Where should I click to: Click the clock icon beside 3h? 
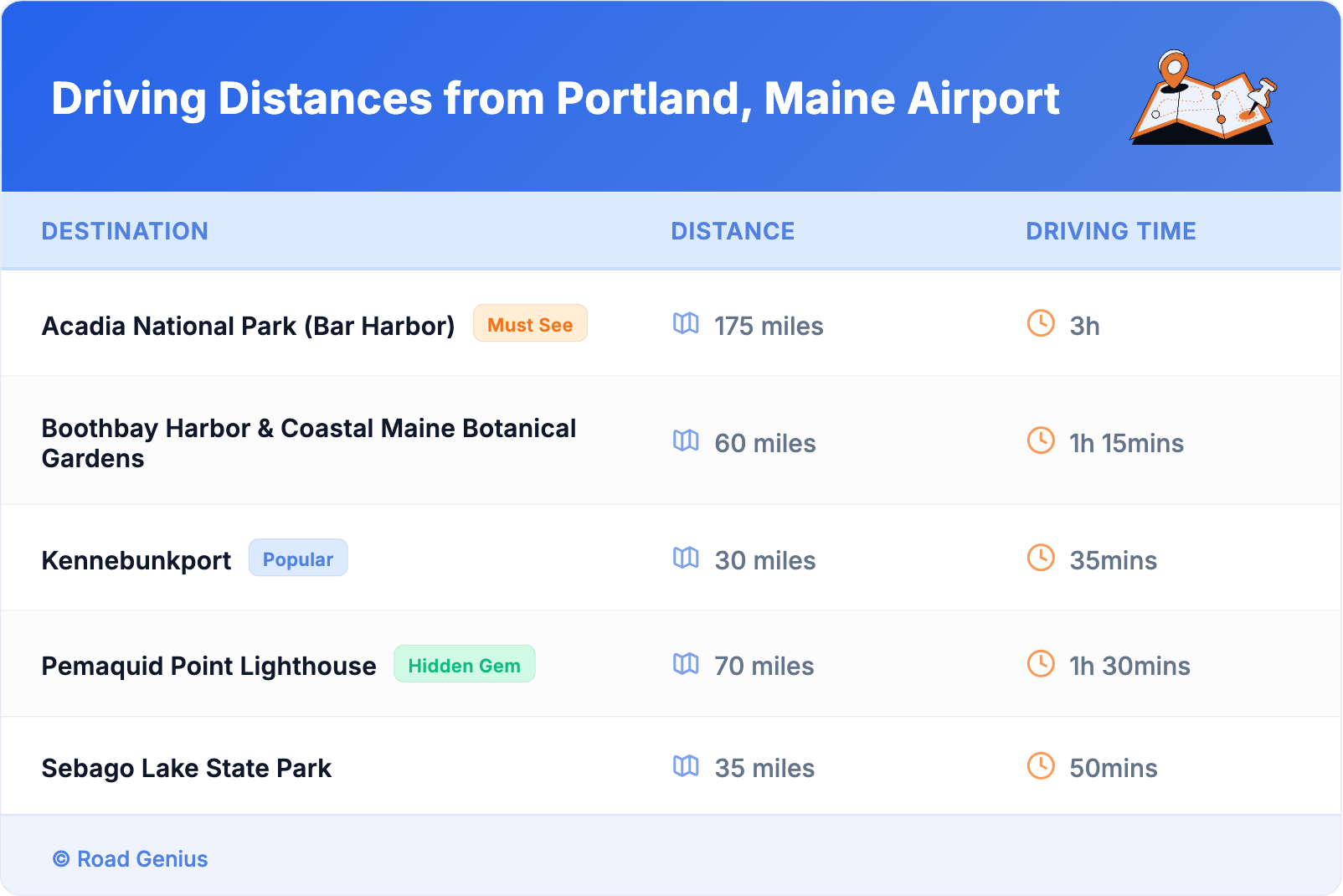pos(1041,323)
